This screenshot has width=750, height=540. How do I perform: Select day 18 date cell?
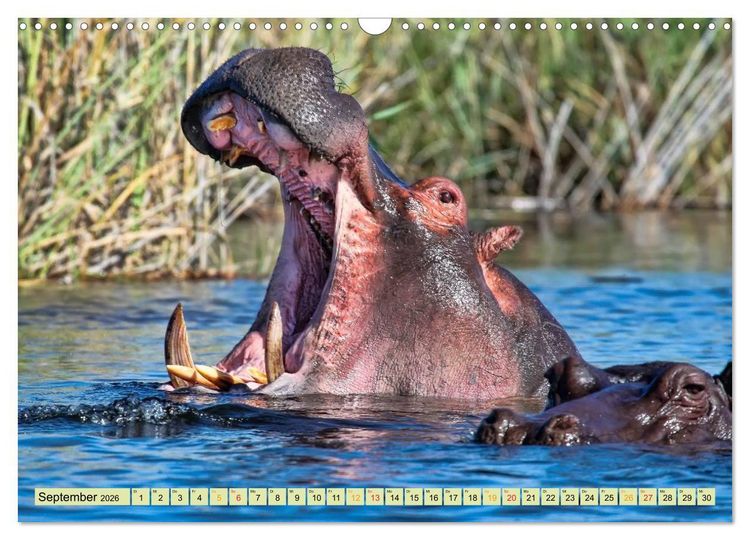coord(472,497)
